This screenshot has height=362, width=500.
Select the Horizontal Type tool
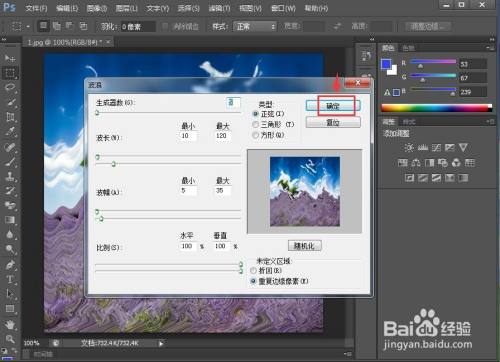(x=10, y=279)
